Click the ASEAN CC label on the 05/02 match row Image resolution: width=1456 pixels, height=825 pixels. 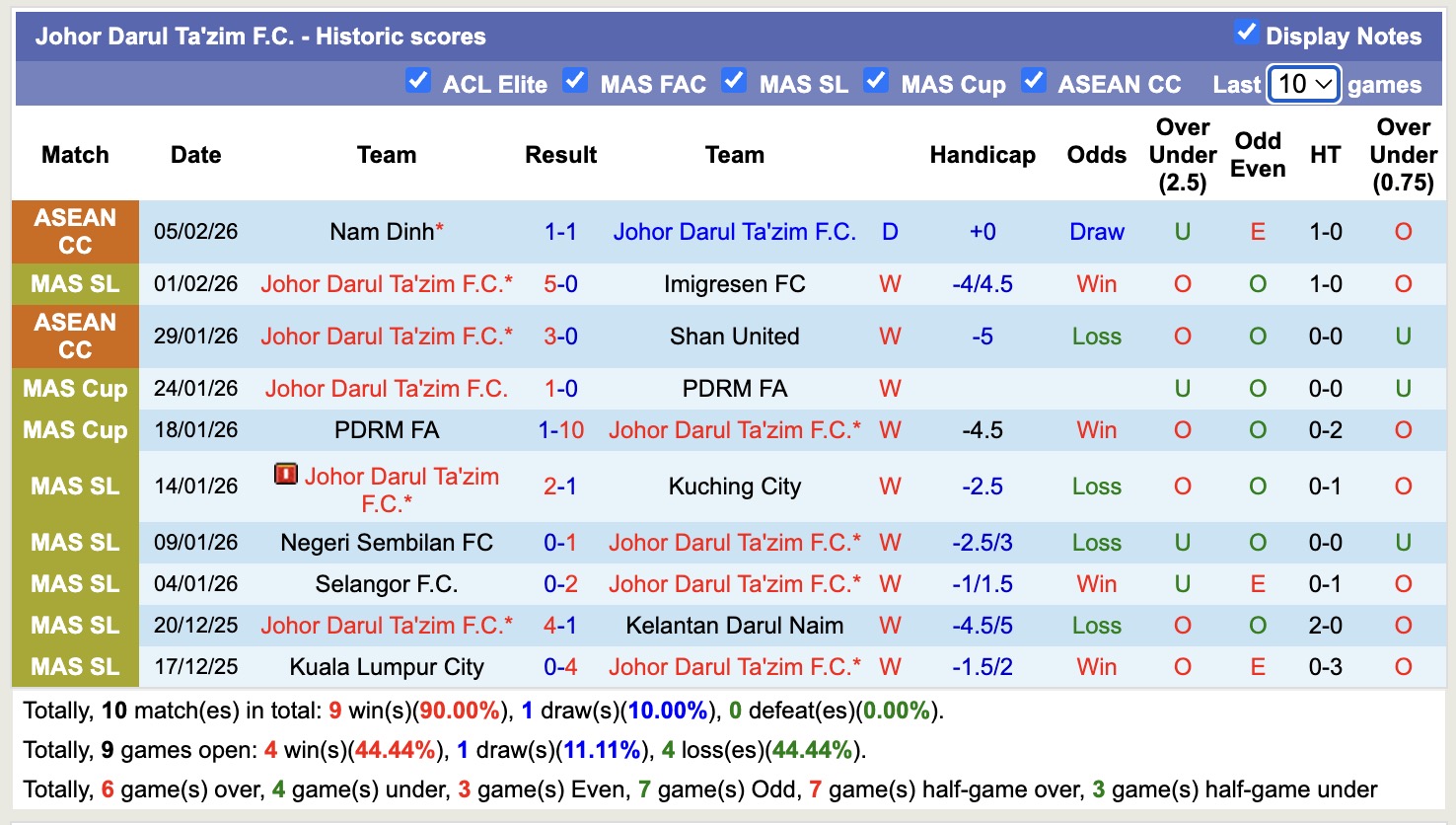[x=75, y=232]
